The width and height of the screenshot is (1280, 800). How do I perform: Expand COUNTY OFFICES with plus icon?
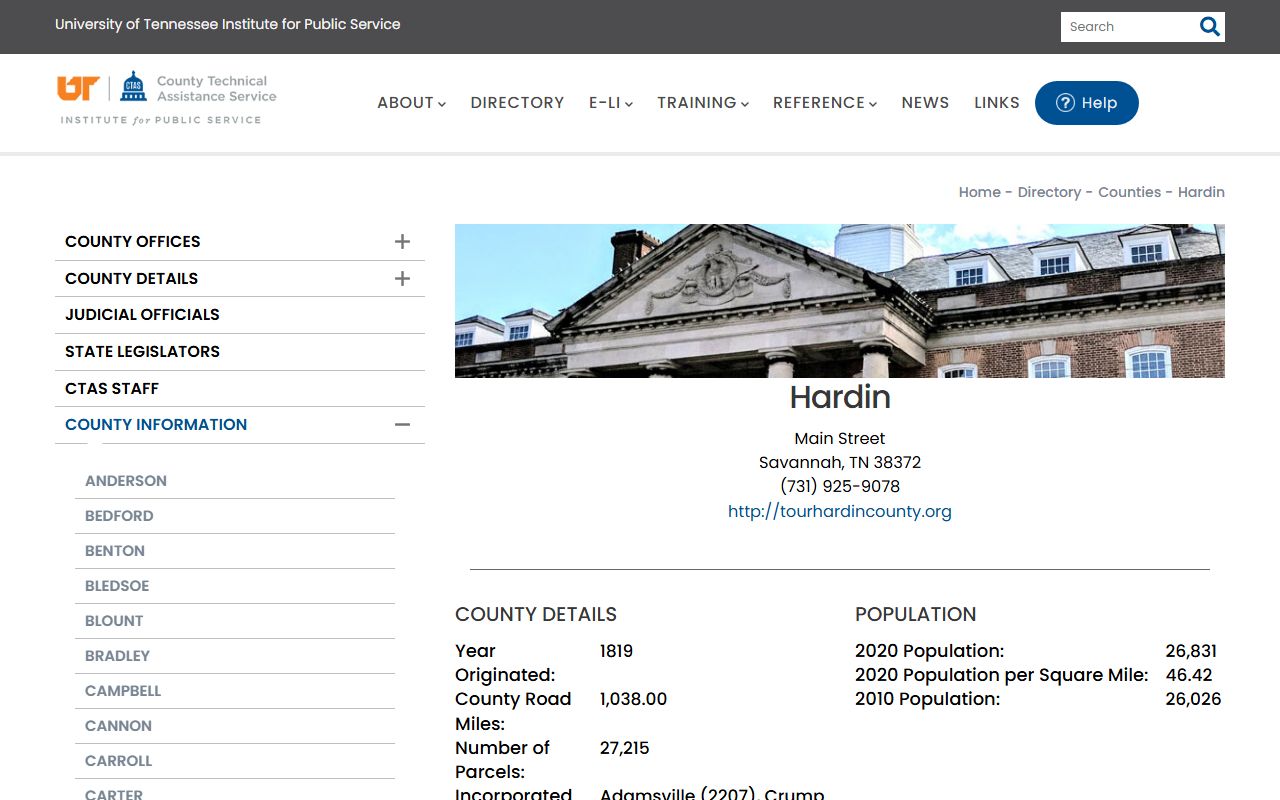point(402,241)
